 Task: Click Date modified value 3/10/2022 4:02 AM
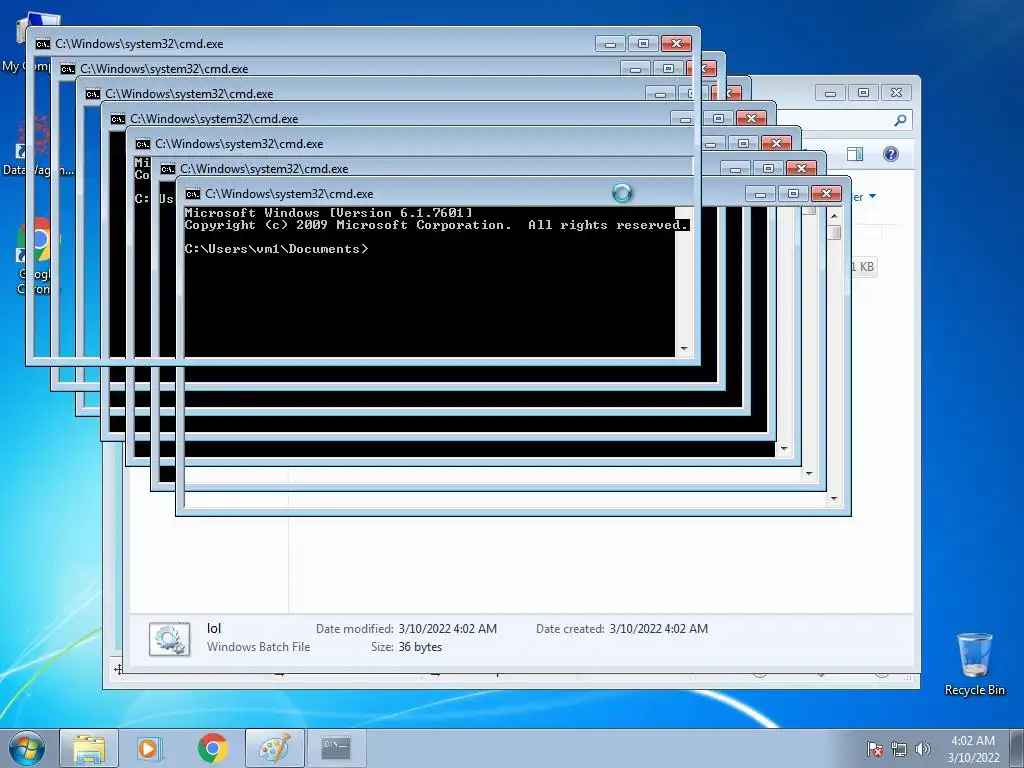pyautogui.click(x=447, y=628)
